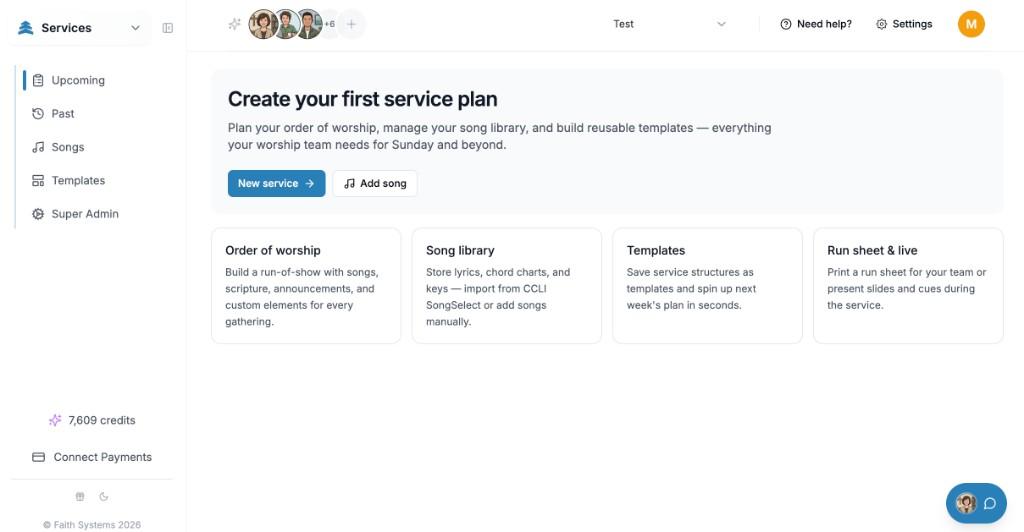This screenshot has width=1024, height=532.
Task: Open the orange M user profile avatar
Action: pyautogui.click(x=971, y=24)
